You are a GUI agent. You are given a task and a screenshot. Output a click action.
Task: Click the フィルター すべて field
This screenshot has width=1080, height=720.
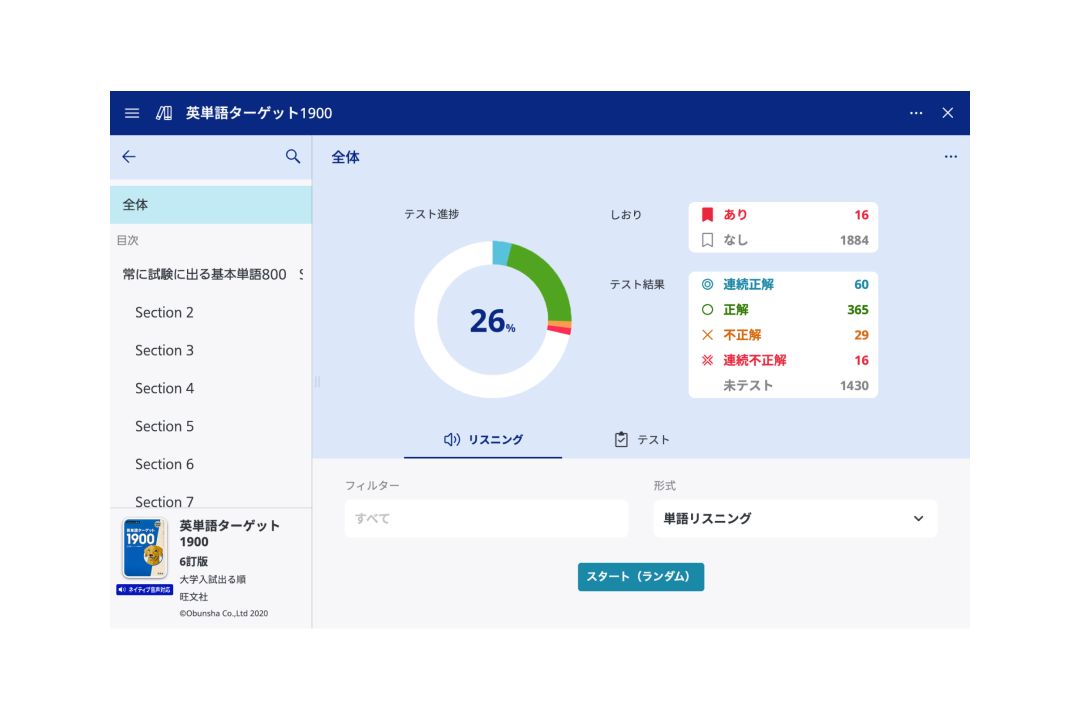[x=486, y=519]
